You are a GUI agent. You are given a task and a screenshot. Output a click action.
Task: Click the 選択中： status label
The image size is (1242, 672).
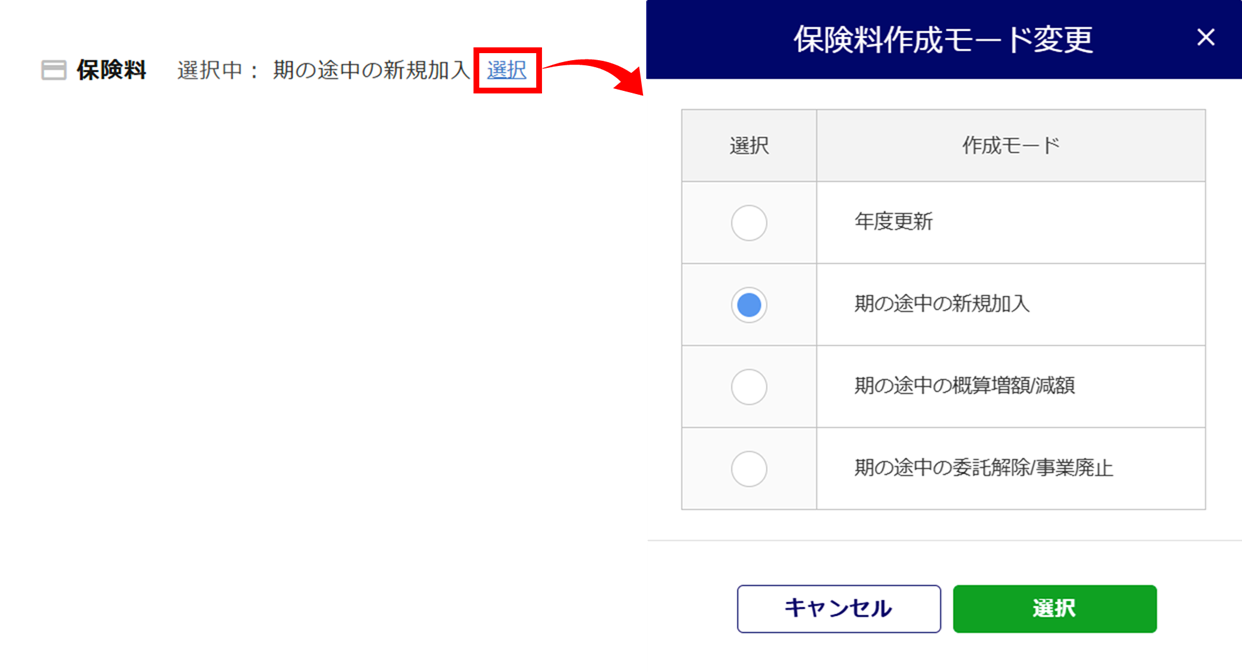click(x=219, y=71)
